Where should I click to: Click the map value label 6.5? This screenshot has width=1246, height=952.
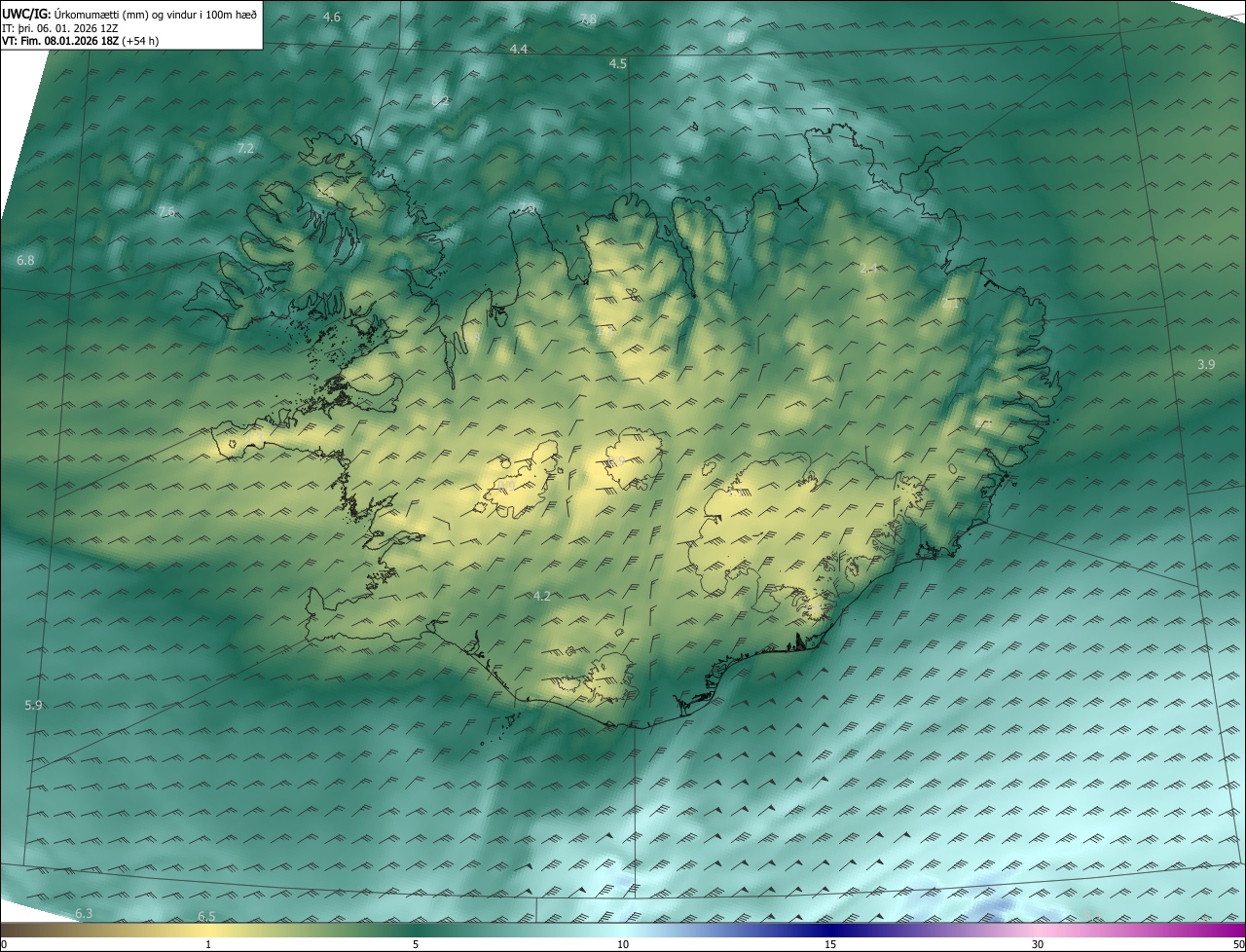[206, 917]
